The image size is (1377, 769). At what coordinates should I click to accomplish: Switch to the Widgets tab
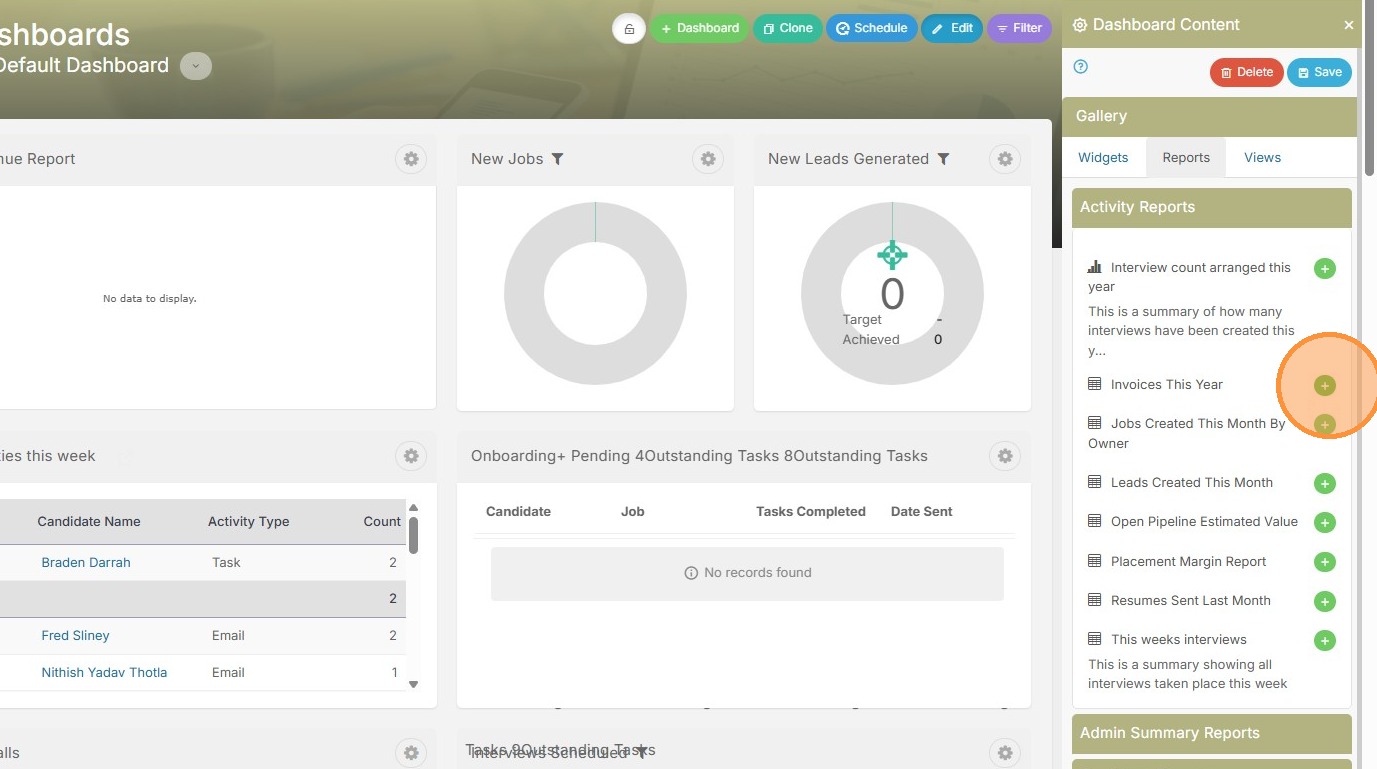point(1103,158)
